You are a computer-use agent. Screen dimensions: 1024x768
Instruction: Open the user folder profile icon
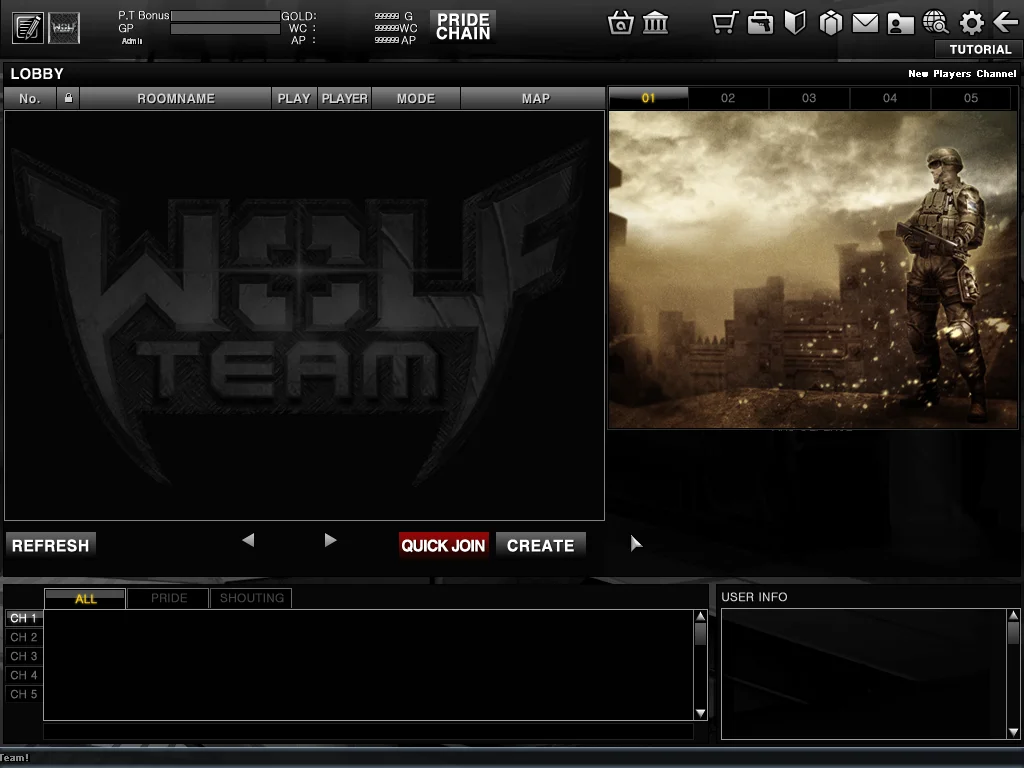(x=900, y=24)
